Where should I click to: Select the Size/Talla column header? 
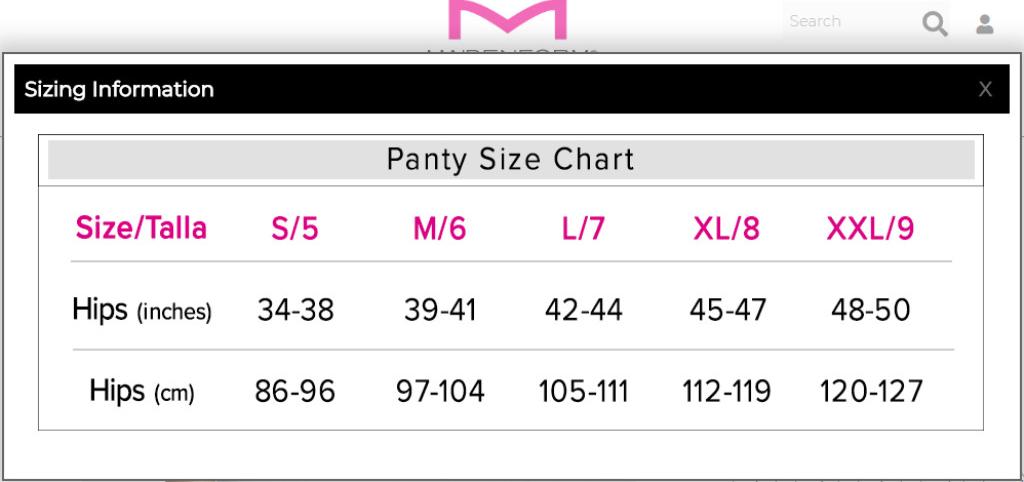[x=141, y=228]
